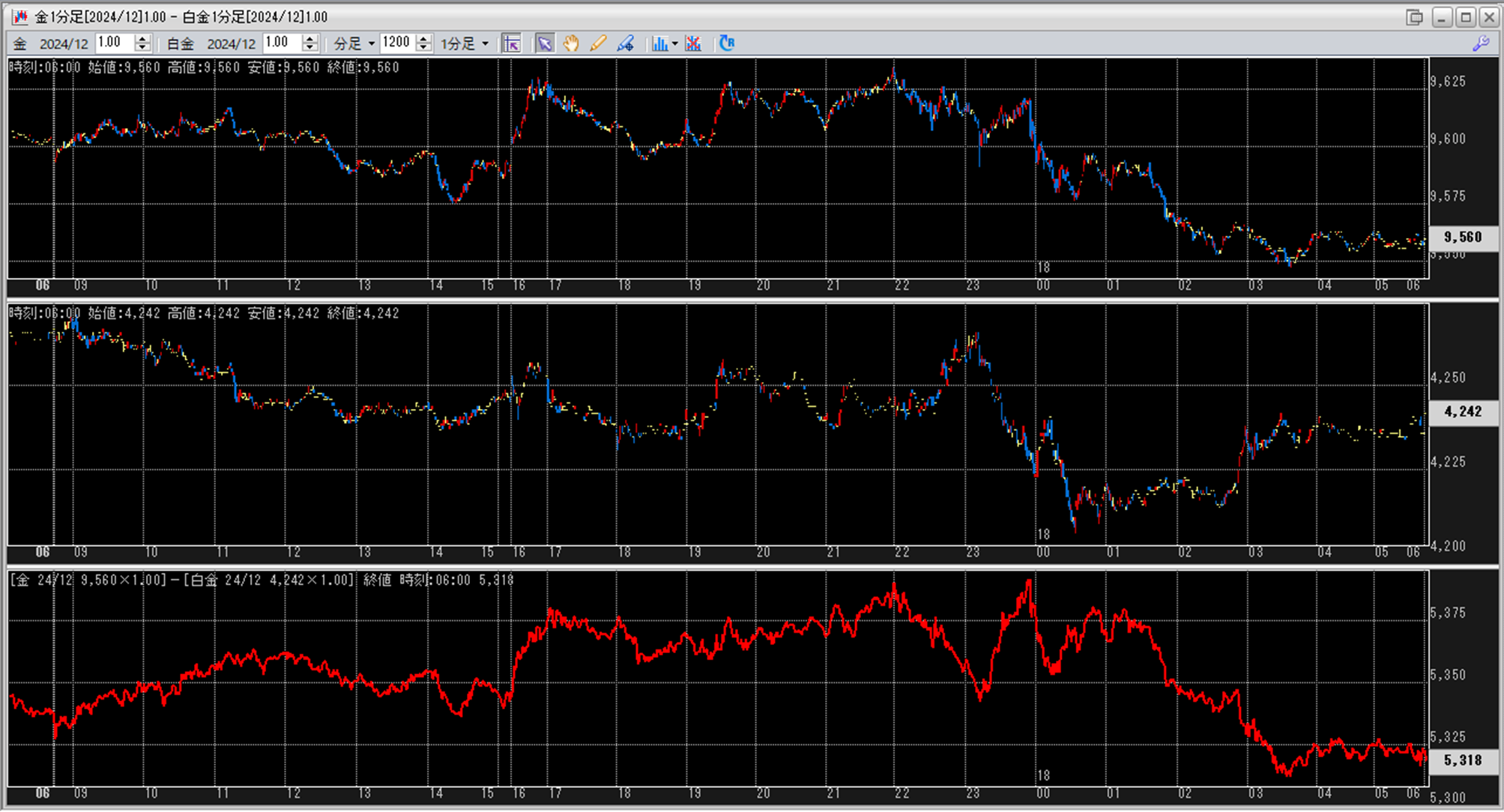Click the blue refresh reload icon
Screen dimensions: 1504x812
click(727, 43)
